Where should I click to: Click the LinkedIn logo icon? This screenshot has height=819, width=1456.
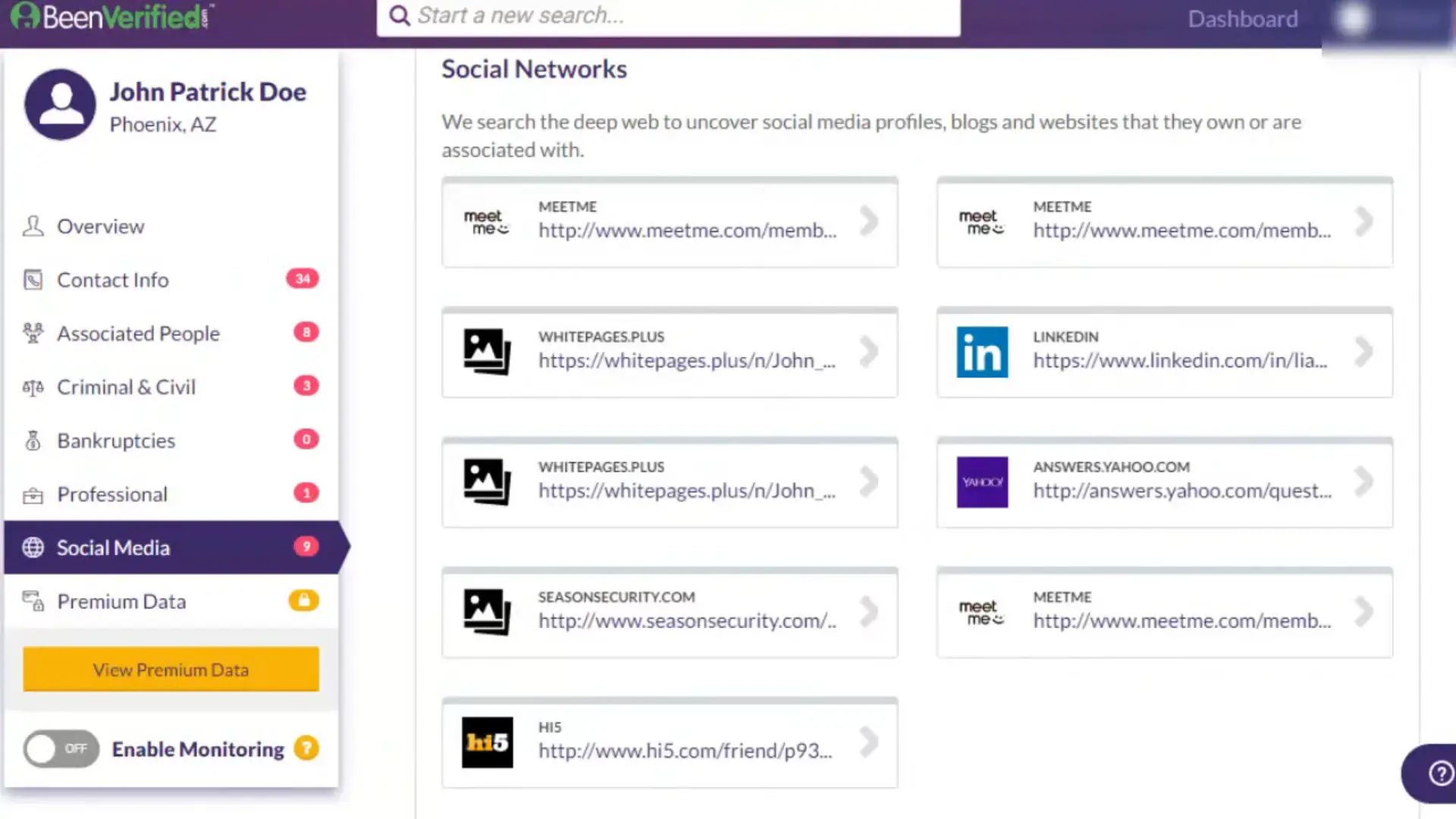982,352
